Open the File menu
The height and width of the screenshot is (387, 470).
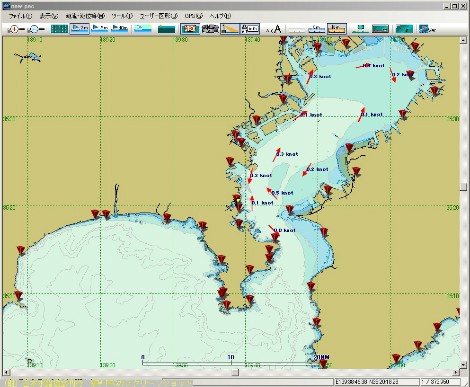click(x=20, y=16)
